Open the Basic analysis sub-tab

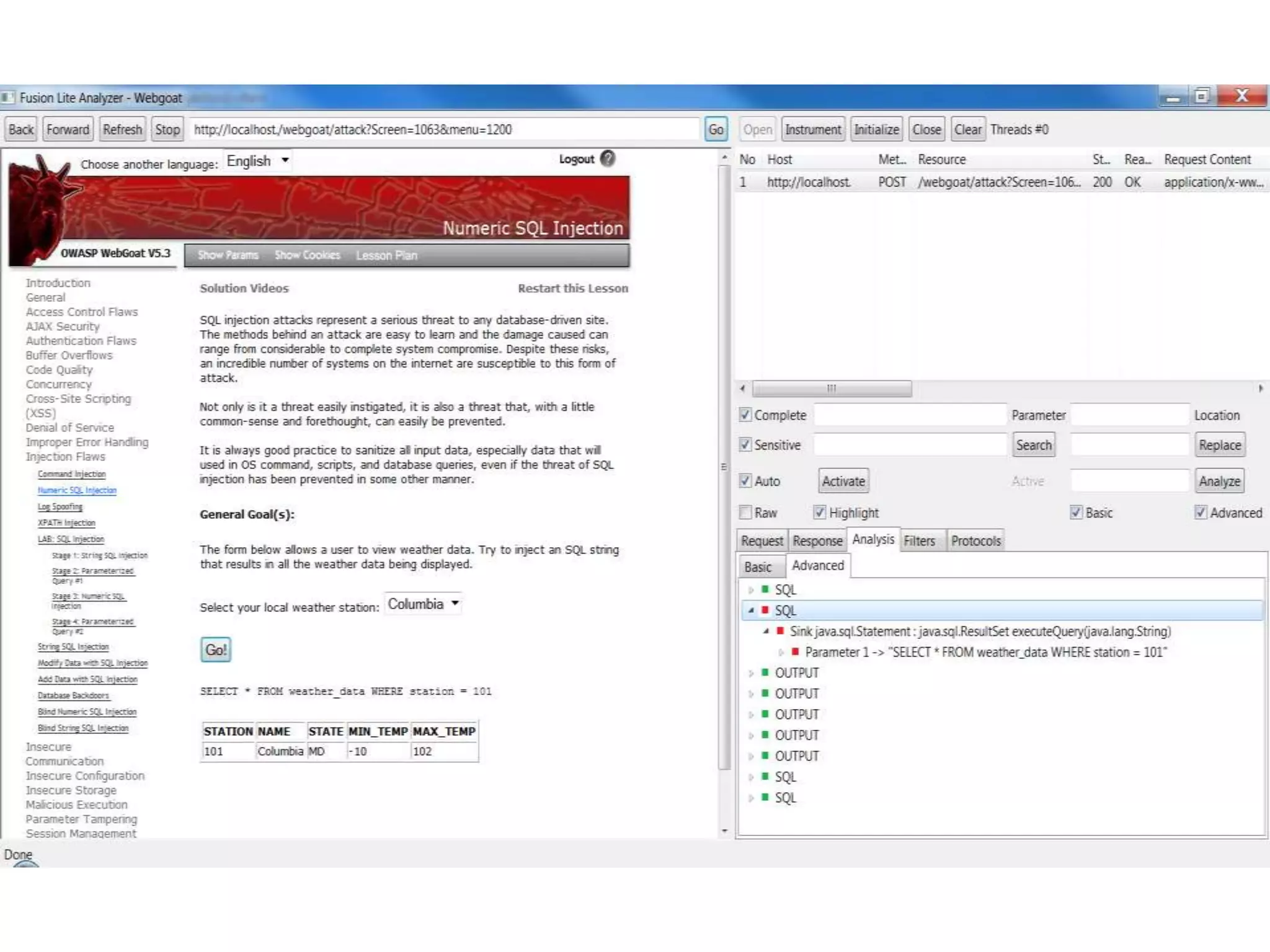(757, 566)
